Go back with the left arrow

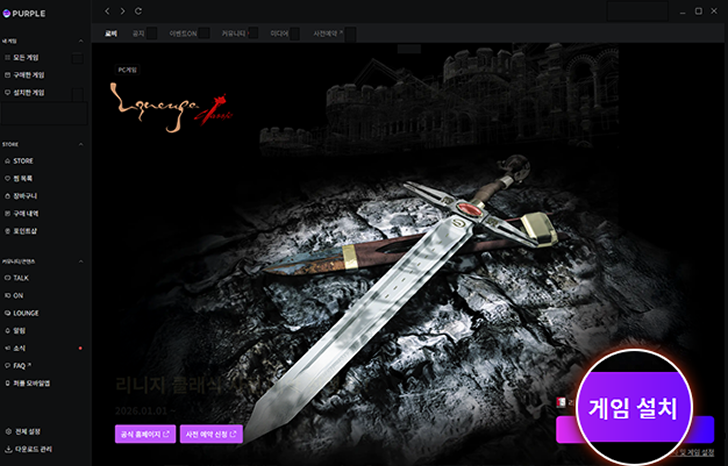(107, 11)
